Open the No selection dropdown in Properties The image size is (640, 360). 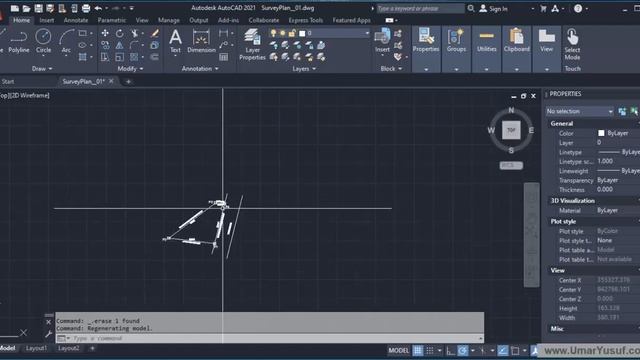coord(580,111)
